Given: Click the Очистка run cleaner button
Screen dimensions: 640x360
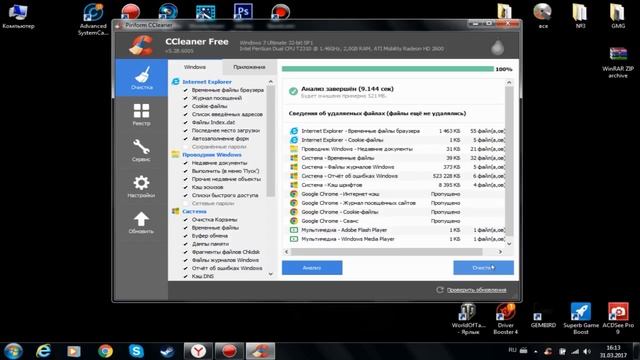Looking at the screenshot, I should [483, 268].
